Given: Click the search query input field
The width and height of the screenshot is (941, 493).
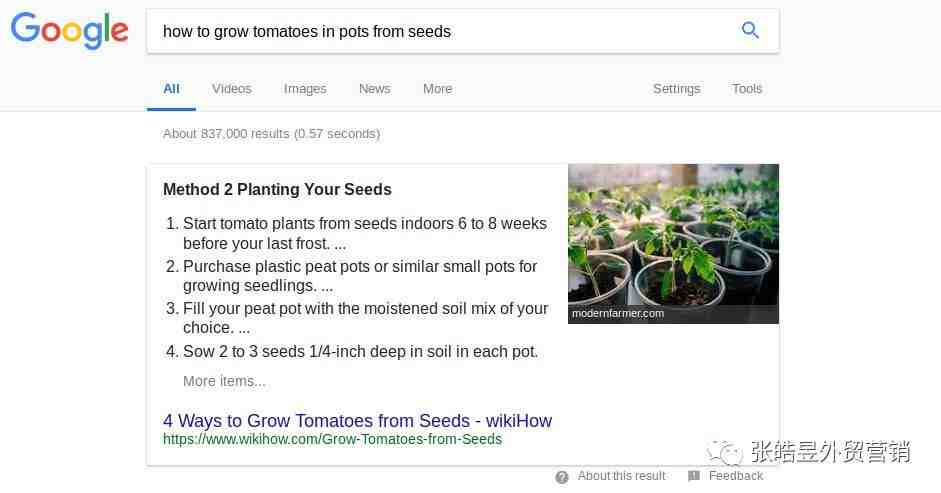Looking at the screenshot, I should pyautogui.click(x=441, y=31).
